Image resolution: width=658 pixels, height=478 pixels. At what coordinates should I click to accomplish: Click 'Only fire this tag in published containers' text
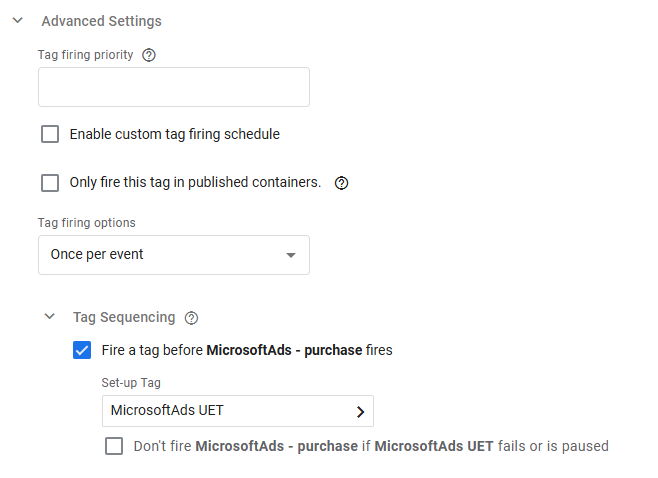coord(195,183)
